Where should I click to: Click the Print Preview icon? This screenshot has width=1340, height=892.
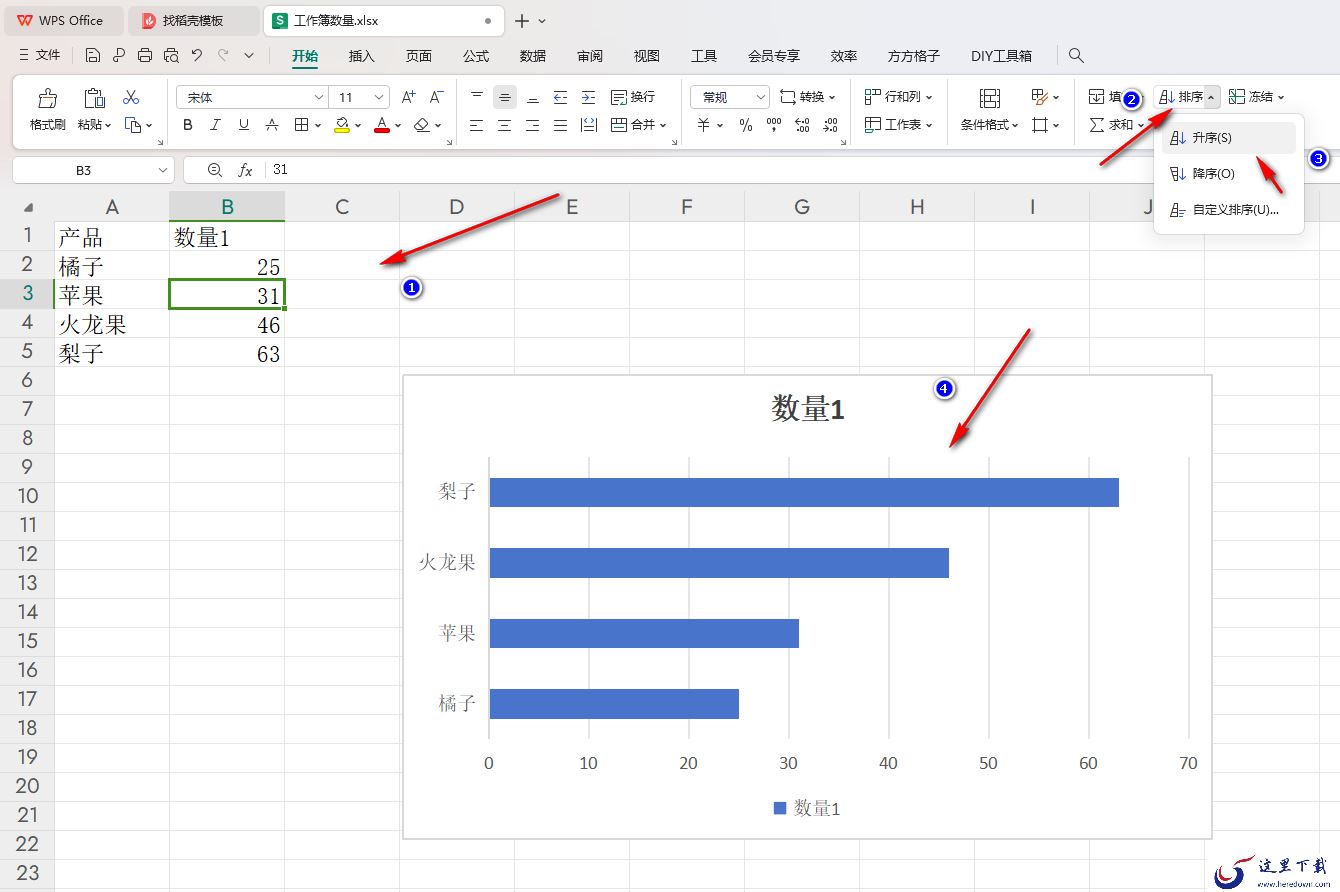click(171, 55)
